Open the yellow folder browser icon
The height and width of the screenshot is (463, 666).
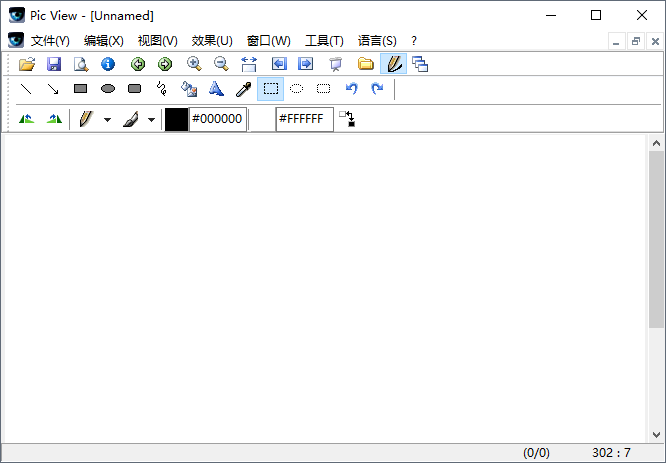(x=366, y=64)
